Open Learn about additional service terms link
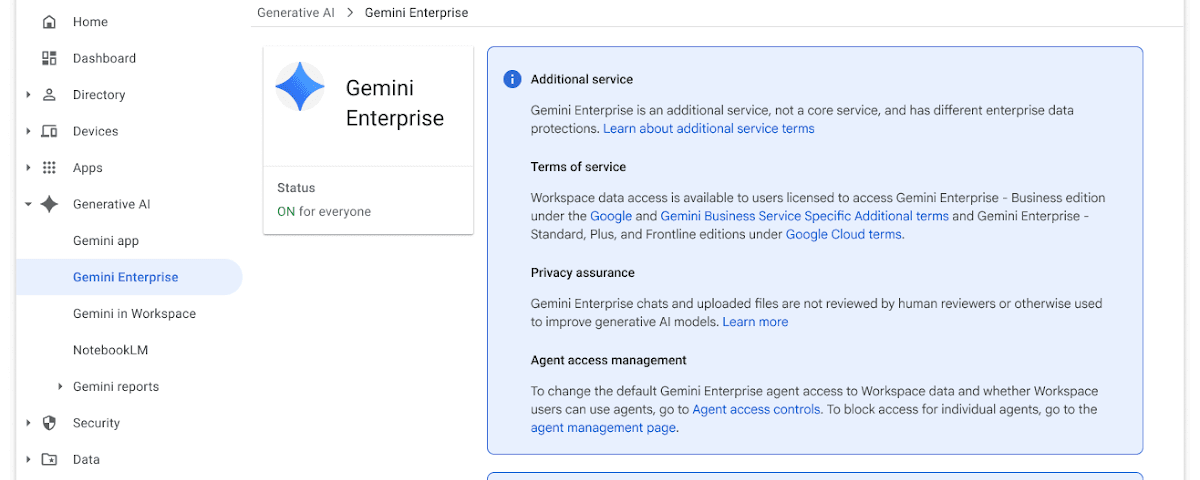The image size is (1200, 480). coord(708,129)
